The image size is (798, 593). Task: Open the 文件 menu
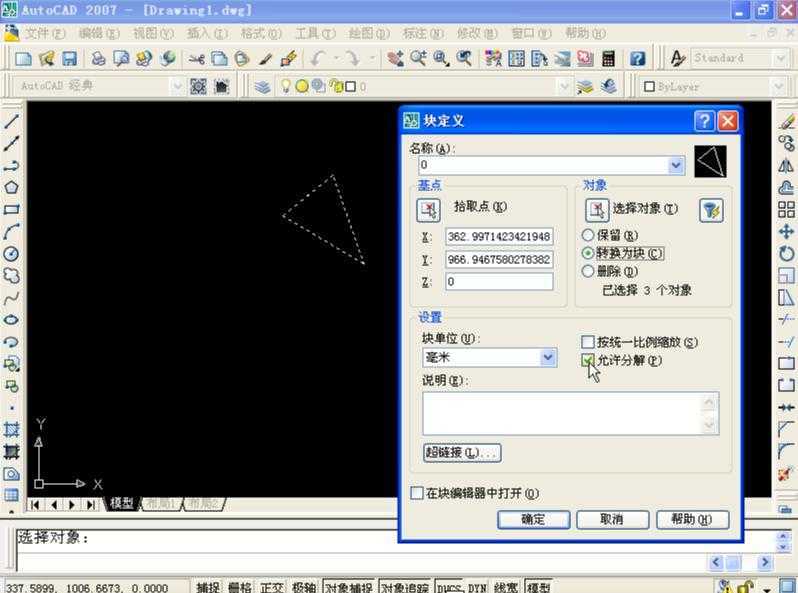click(x=45, y=34)
